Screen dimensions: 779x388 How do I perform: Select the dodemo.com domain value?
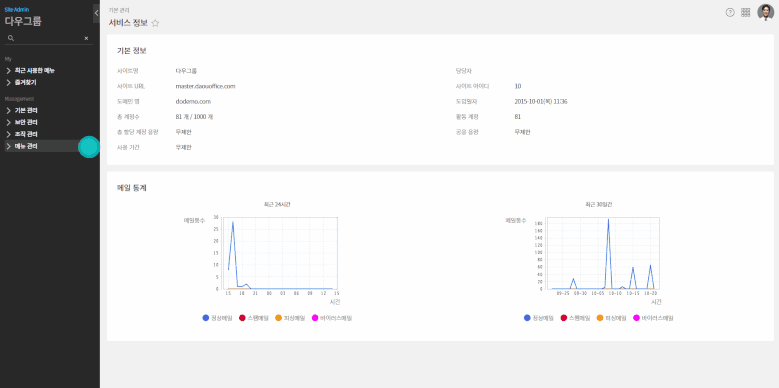(193, 101)
